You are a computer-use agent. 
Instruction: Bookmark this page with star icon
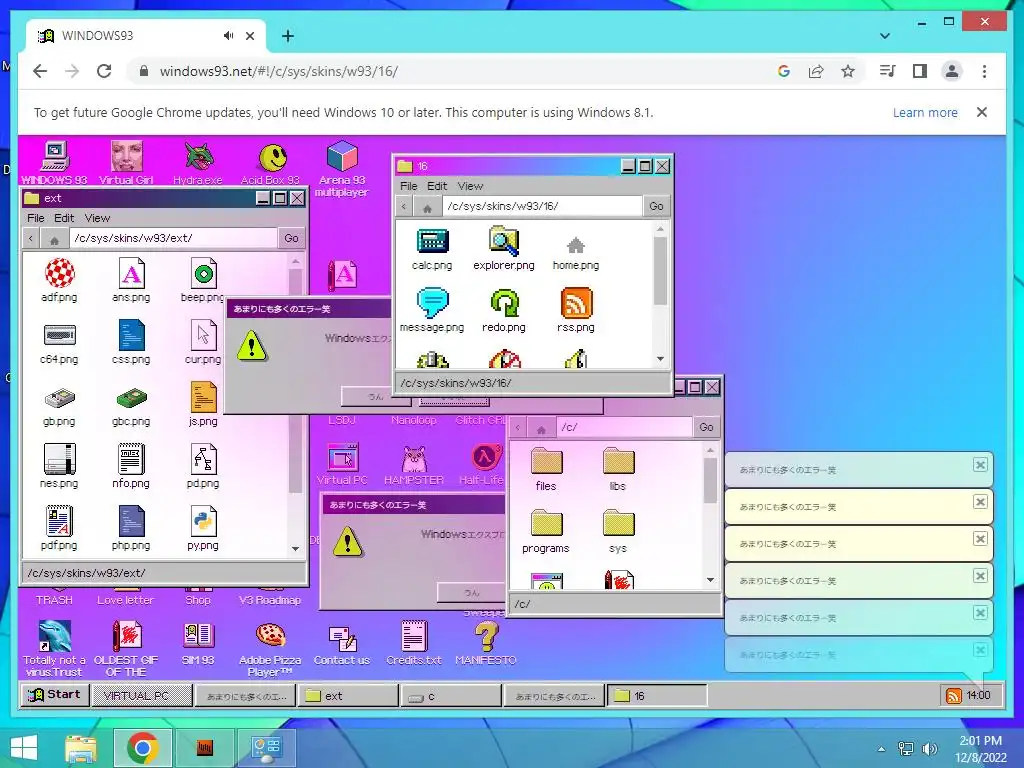pos(848,71)
